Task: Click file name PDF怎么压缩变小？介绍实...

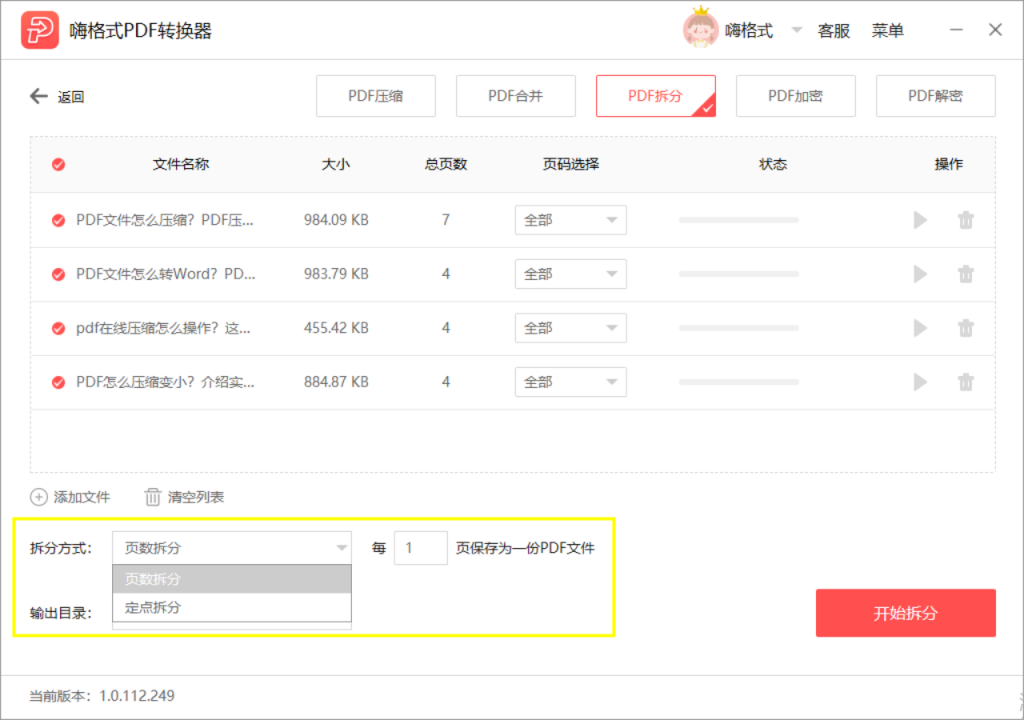Action: [165, 382]
